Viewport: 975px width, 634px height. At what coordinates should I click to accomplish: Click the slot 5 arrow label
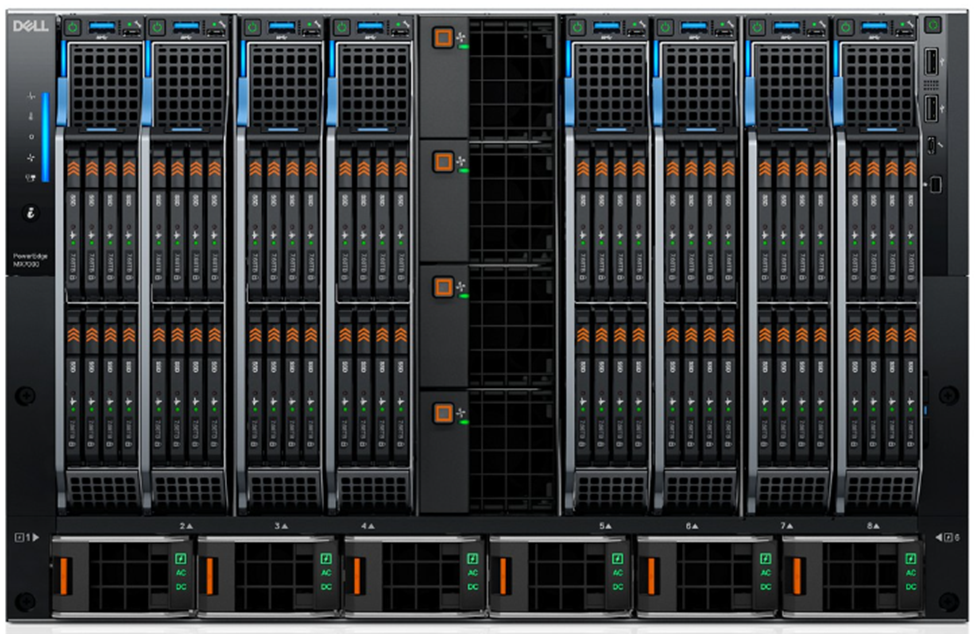click(x=606, y=525)
